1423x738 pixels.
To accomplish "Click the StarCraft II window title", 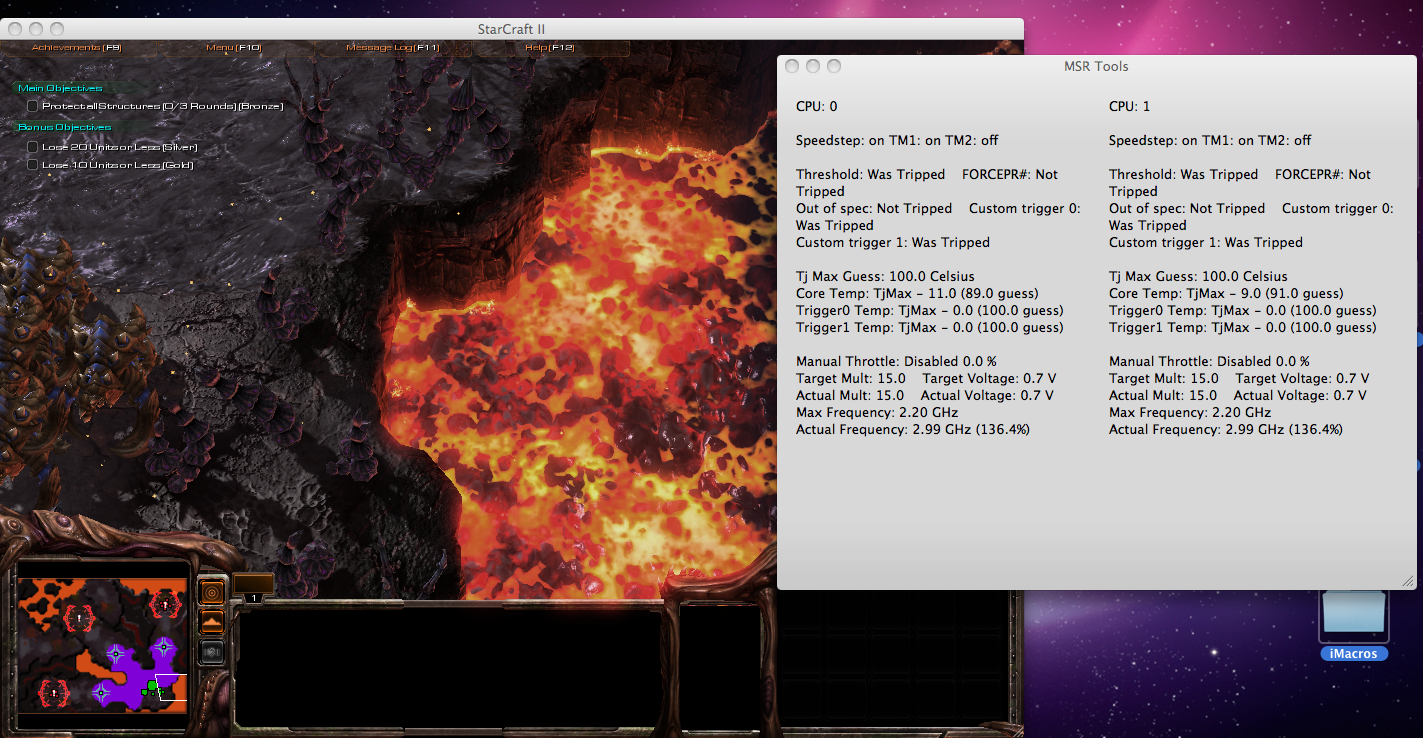I will (511, 29).
